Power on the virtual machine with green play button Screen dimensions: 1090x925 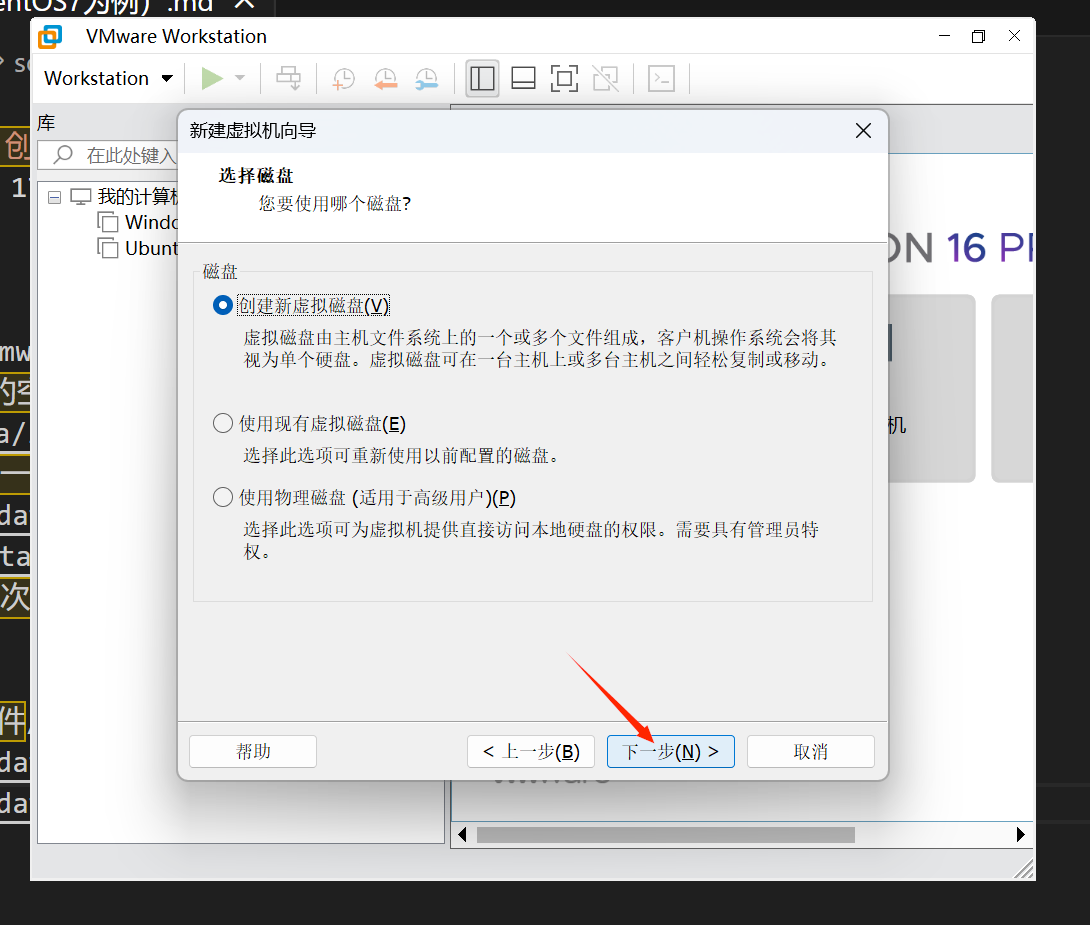(212, 79)
